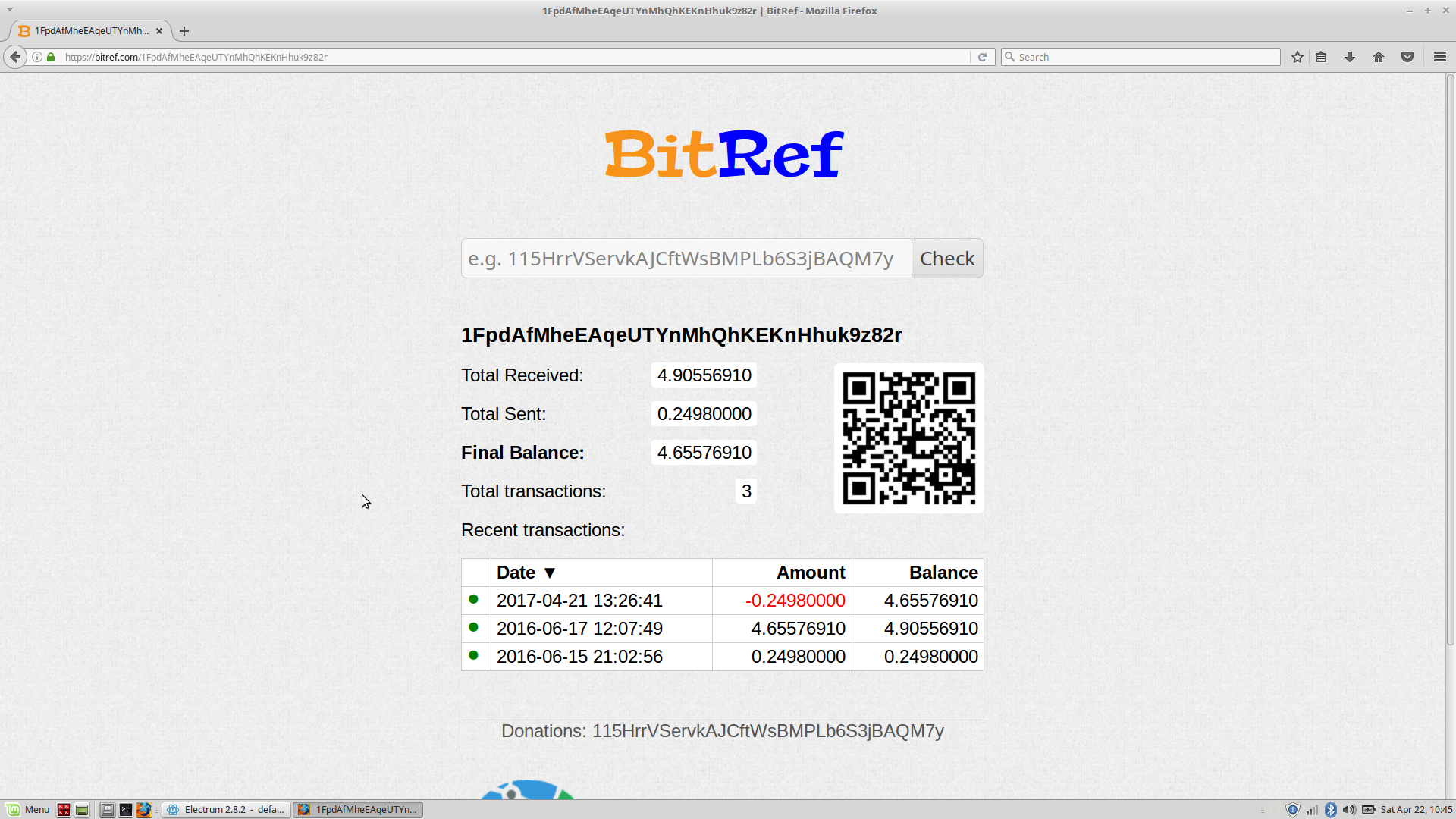1456x819 pixels.
Task: Click the page vertical scrollbar
Action: pyautogui.click(x=1450, y=359)
